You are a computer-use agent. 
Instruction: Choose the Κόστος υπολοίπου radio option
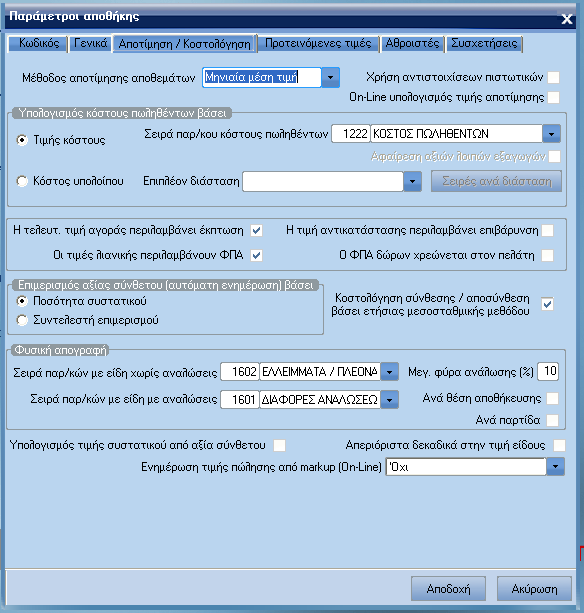pyautogui.click(x=22, y=181)
